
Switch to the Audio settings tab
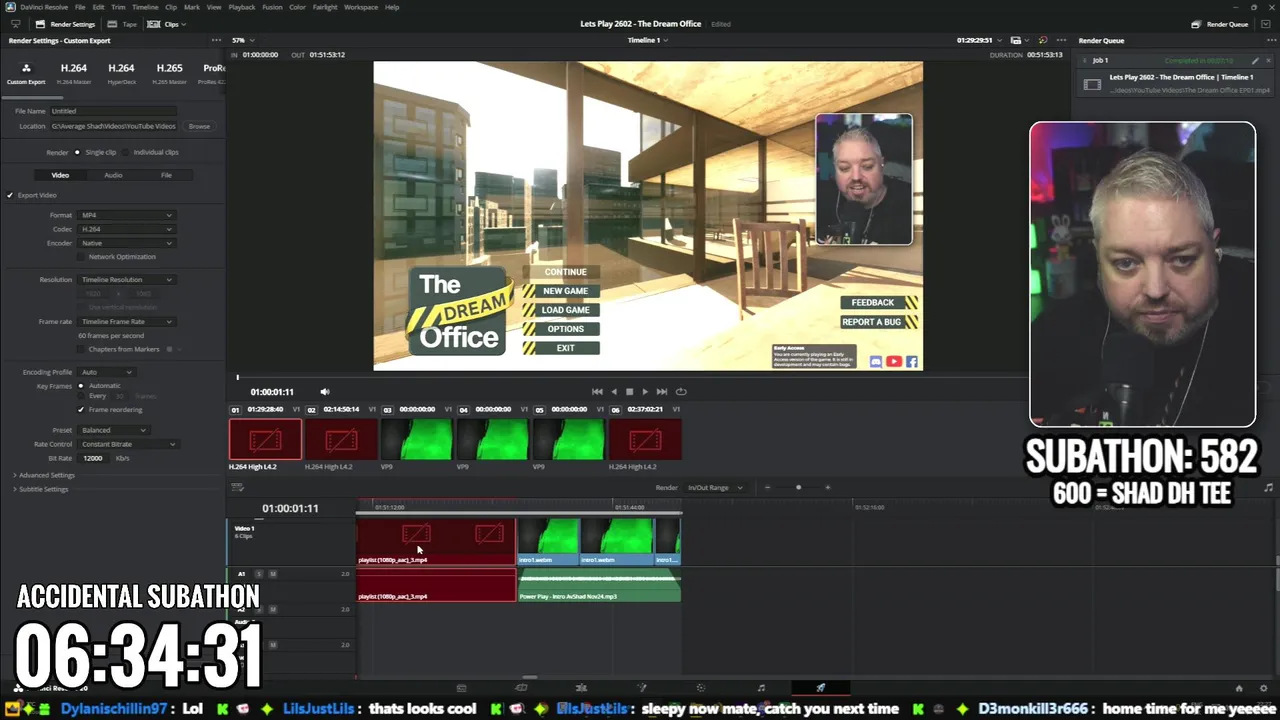[113, 175]
